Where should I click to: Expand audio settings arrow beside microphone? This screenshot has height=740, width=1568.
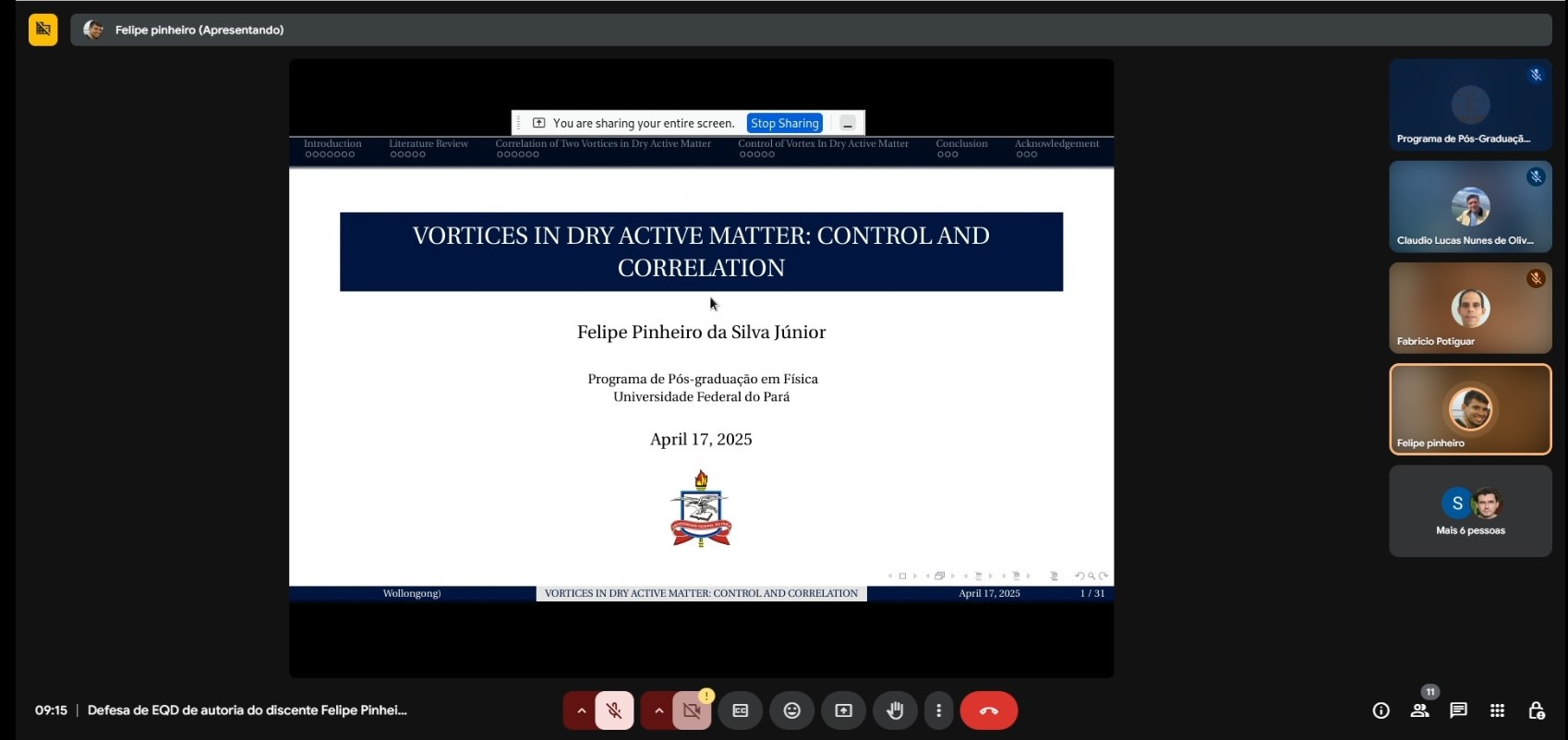[581, 710]
